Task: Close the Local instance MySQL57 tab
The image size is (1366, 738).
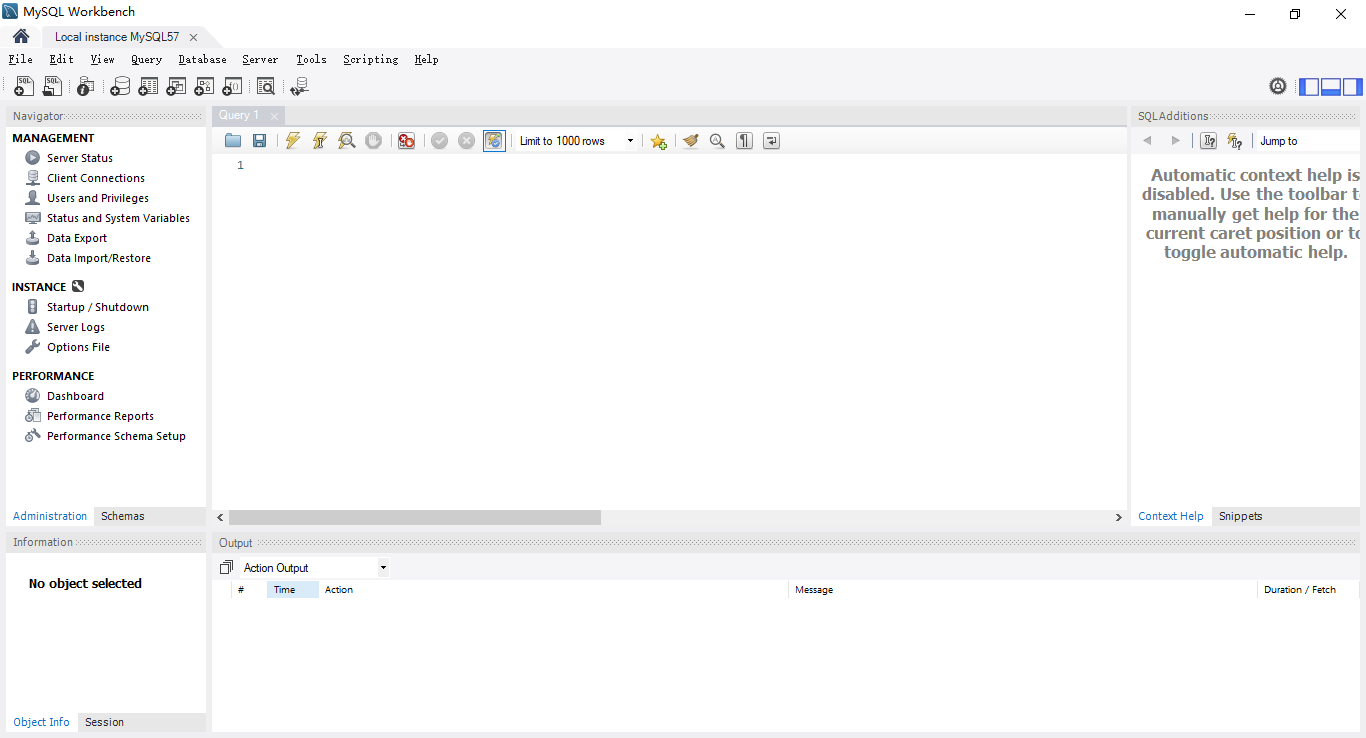Action: (x=193, y=37)
